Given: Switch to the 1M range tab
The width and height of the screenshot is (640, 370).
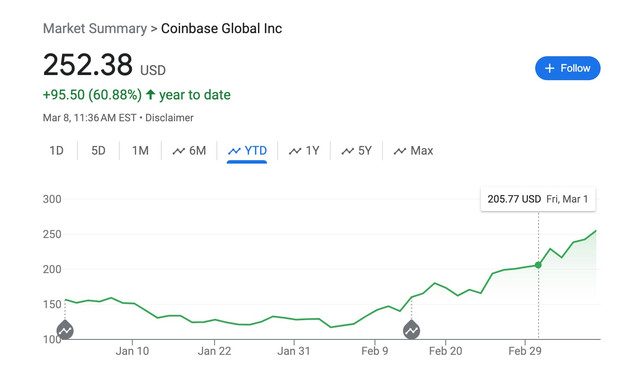Looking at the screenshot, I should (140, 151).
